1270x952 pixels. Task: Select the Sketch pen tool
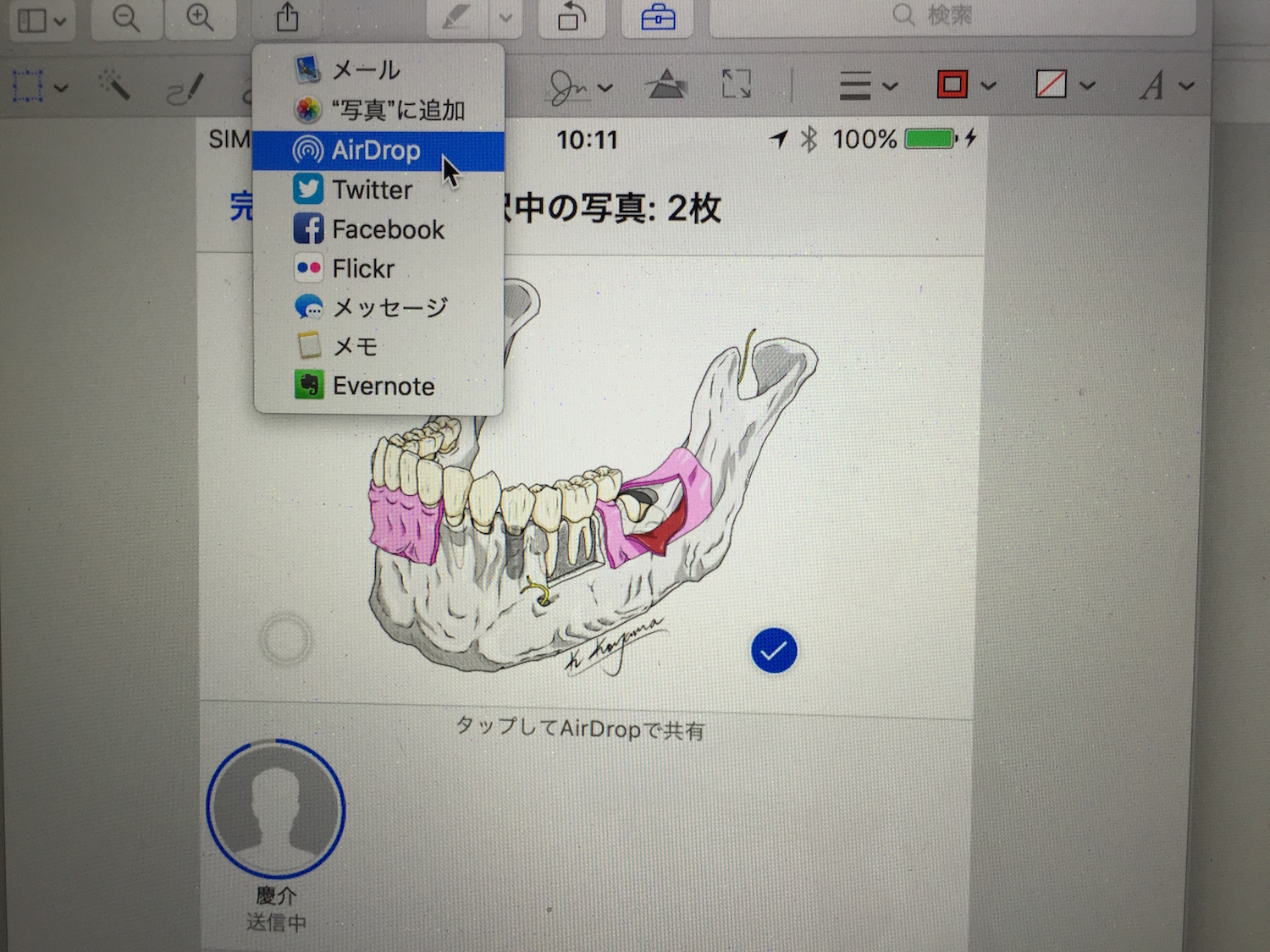pyautogui.click(x=185, y=88)
